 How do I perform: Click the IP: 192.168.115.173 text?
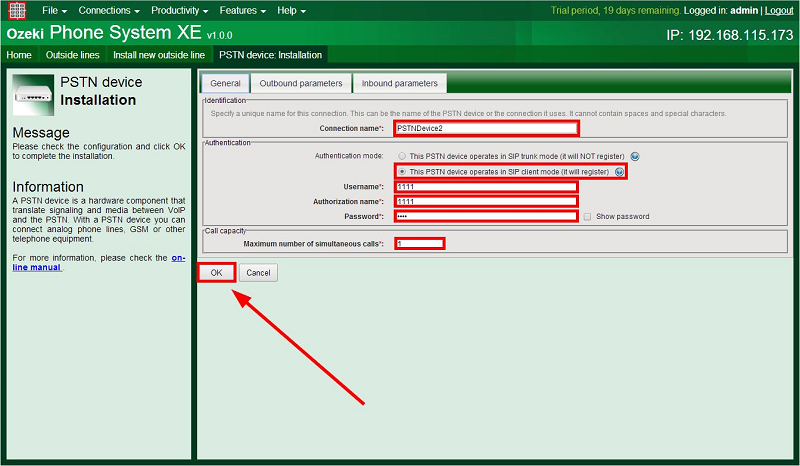[x=730, y=35]
